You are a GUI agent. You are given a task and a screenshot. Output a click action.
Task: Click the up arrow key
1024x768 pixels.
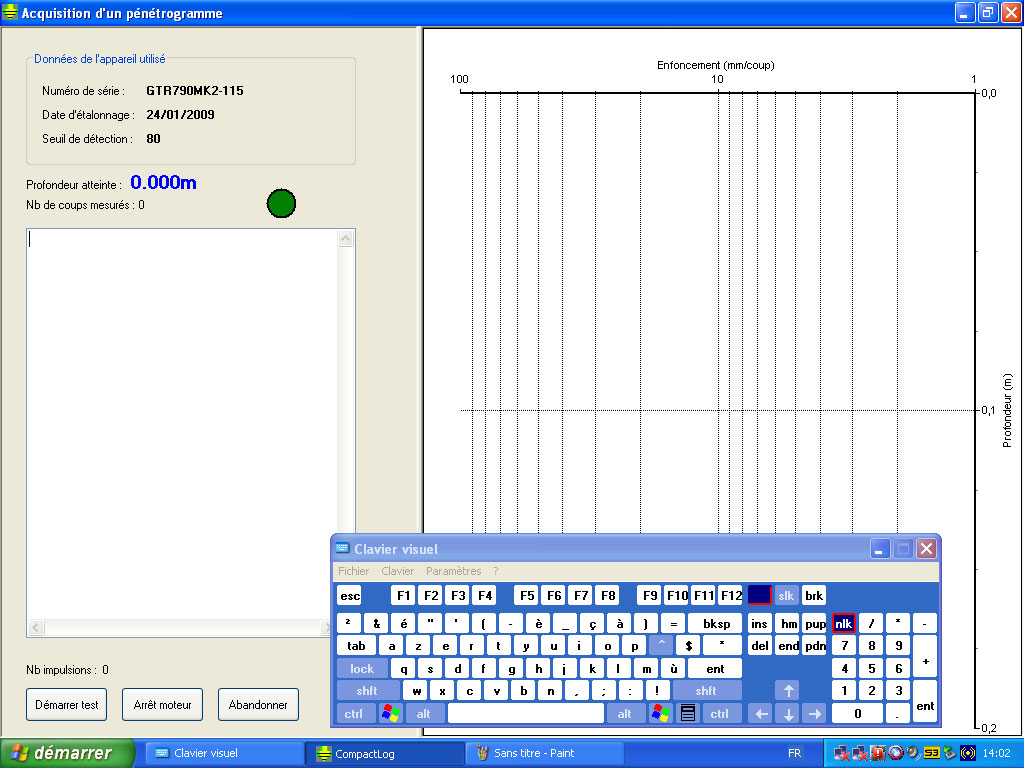coord(788,690)
